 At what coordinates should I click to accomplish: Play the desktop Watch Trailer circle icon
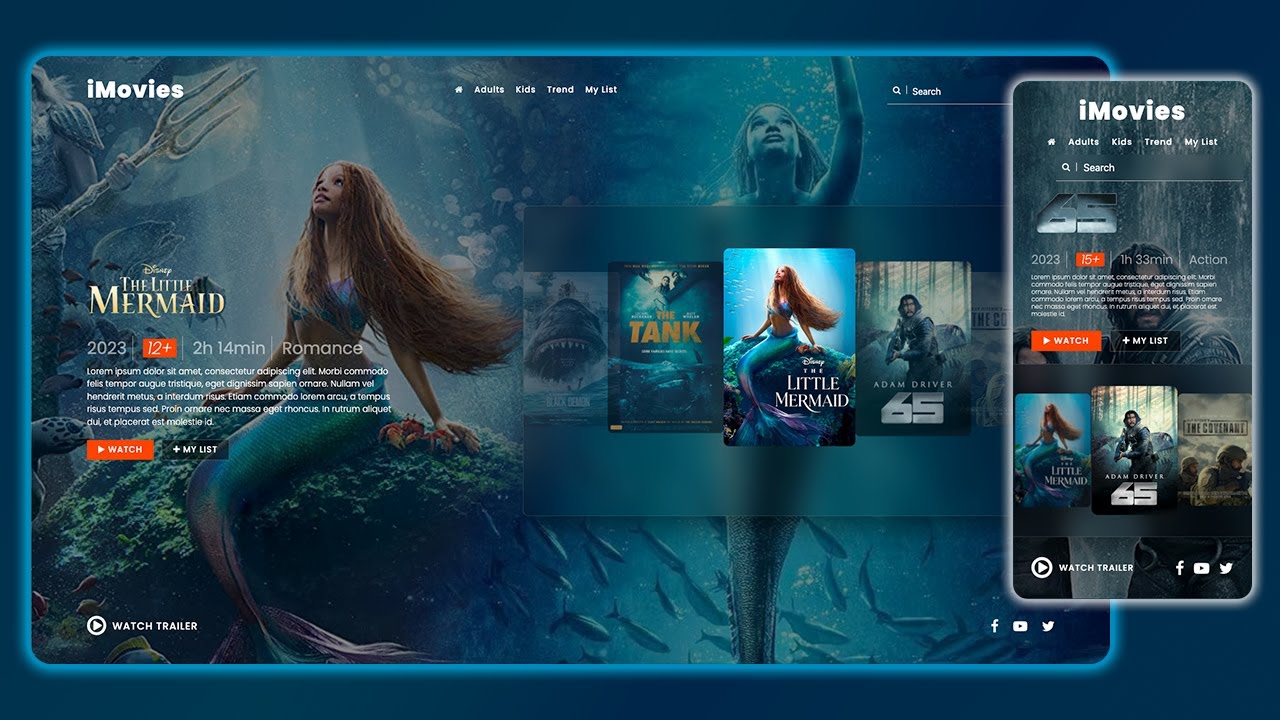tap(96, 626)
